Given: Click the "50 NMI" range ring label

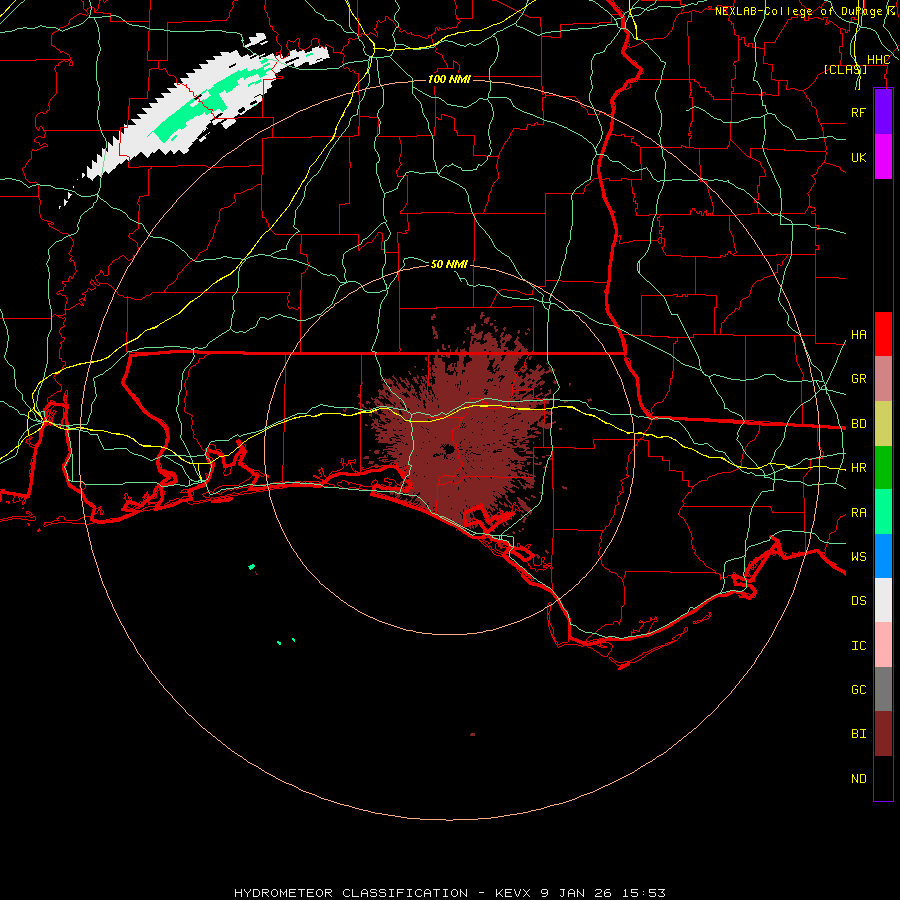Looking at the screenshot, I should (x=449, y=264).
